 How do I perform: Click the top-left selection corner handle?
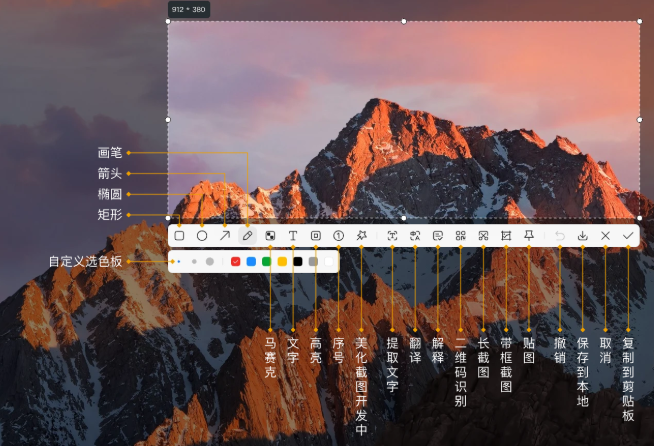(x=168, y=21)
